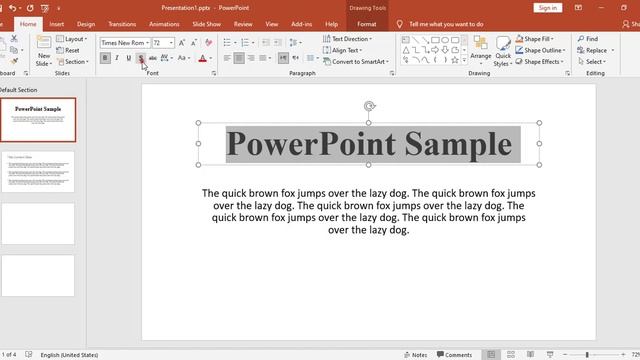640x360 pixels.
Task: Click Tell me what you want field
Action: coord(446,24)
